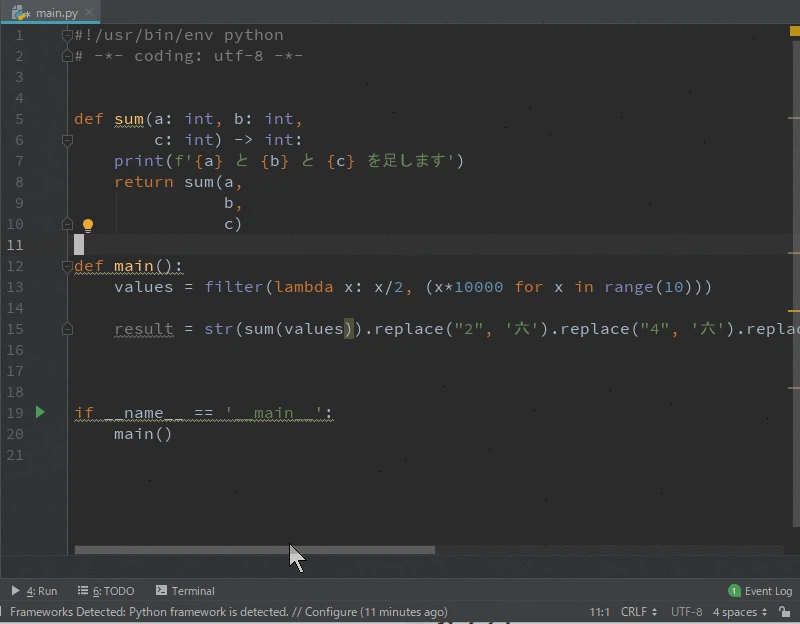Click the yellow inspection indicator at top right
This screenshot has height=624, width=800.
pos(794,31)
